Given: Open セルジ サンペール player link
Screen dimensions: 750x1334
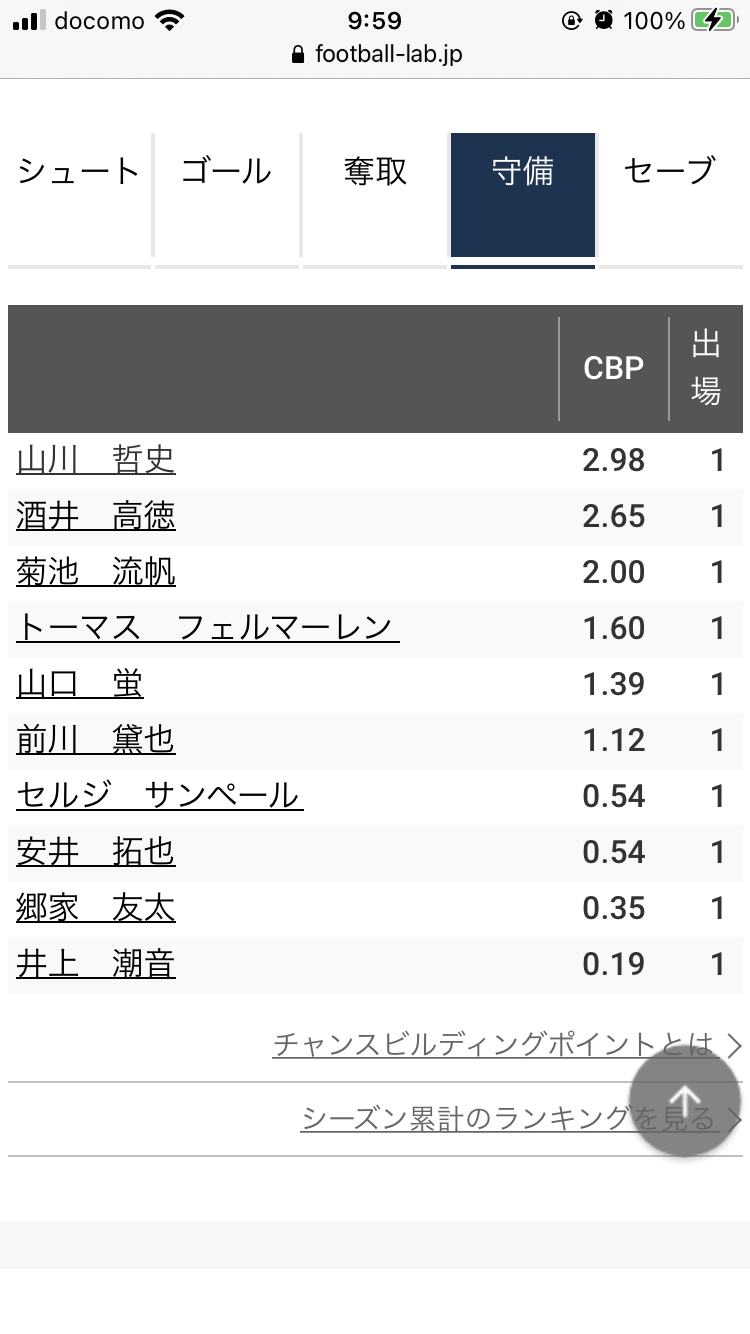Looking at the screenshot, I should tap(160, 796).
